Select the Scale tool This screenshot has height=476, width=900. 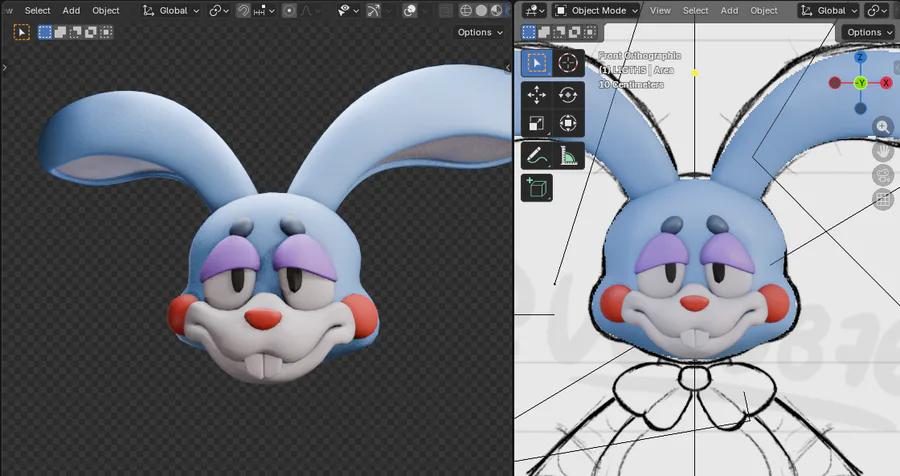pos(537,123)
